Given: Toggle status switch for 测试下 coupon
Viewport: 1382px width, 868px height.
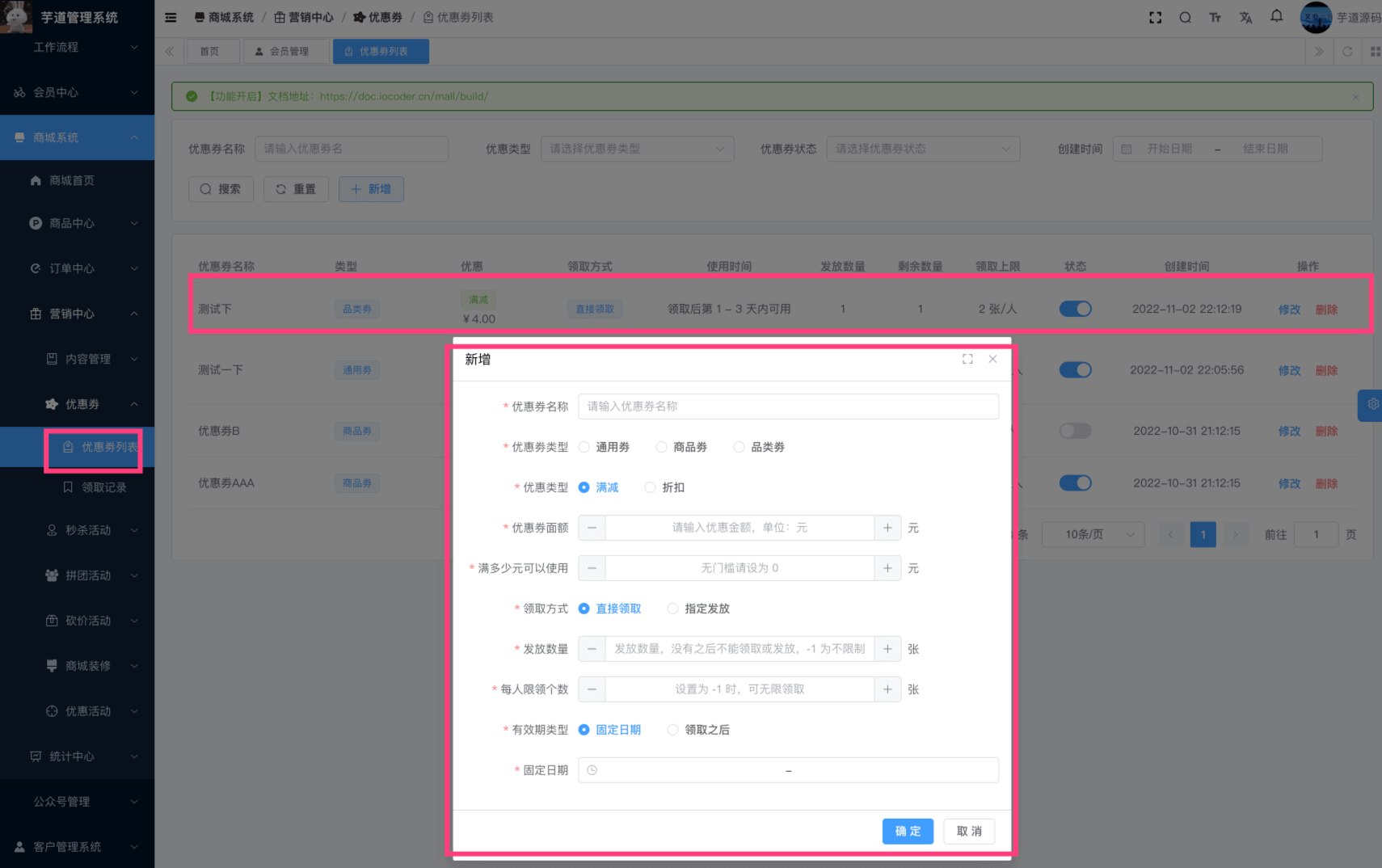Looking at the screenshot, I should (x=1075, y=309).
